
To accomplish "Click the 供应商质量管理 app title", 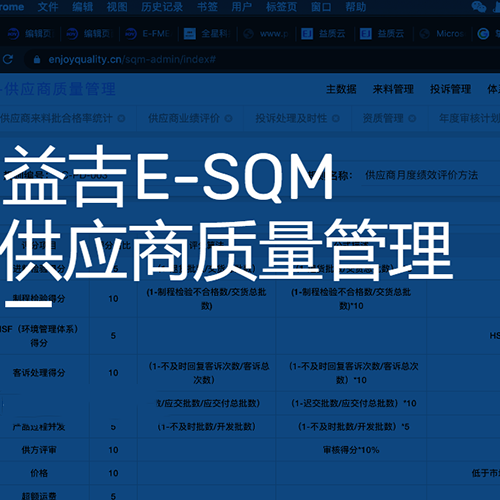I will [x=59, y=89].
